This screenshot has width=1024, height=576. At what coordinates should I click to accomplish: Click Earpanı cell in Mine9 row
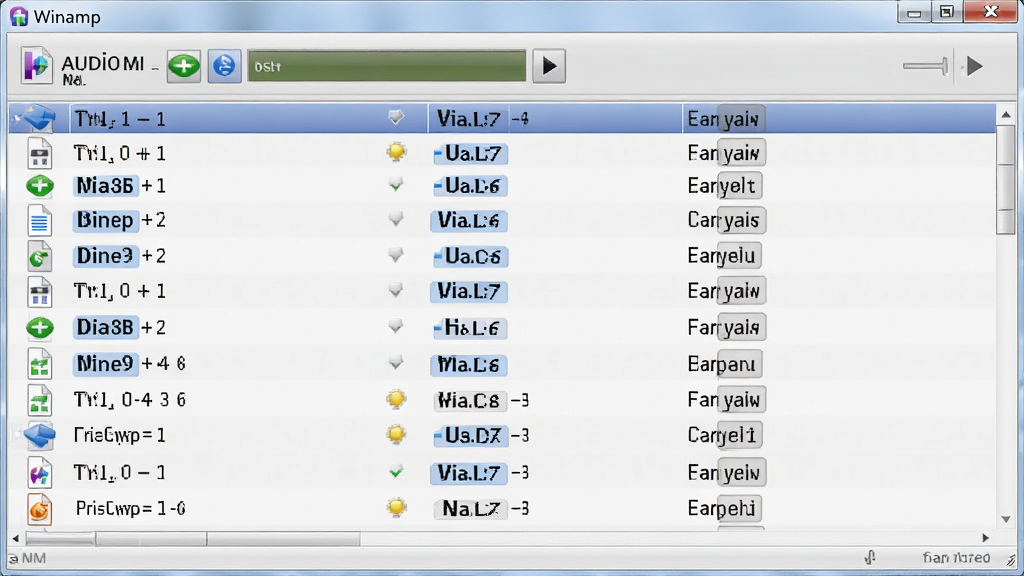pos(724,364)
